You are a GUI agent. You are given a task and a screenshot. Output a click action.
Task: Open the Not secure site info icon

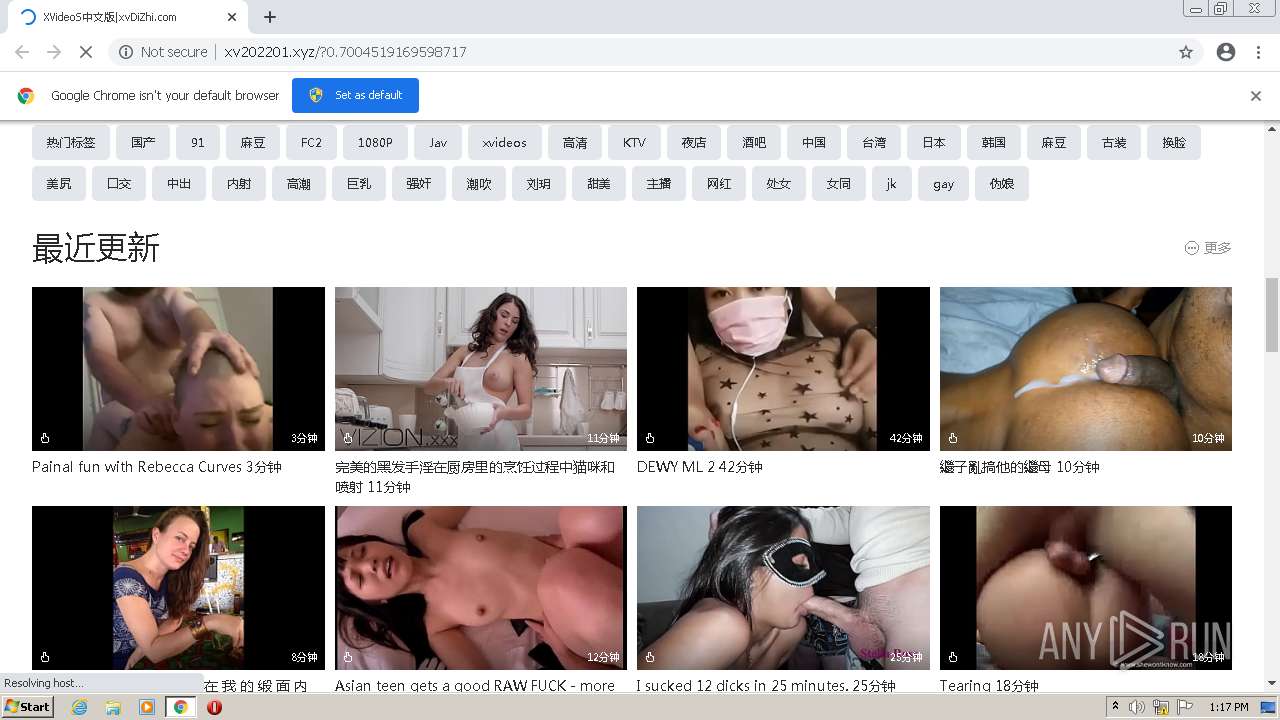[x=126, y=52]
